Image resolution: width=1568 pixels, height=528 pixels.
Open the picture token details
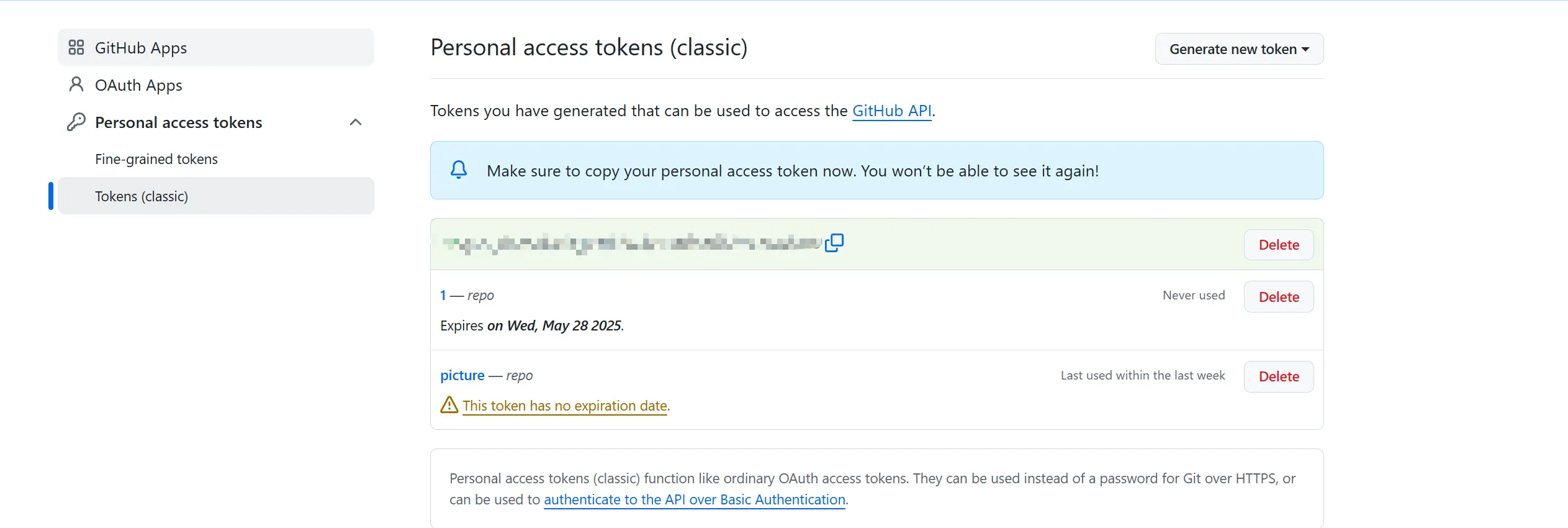[x=462, y=375]
